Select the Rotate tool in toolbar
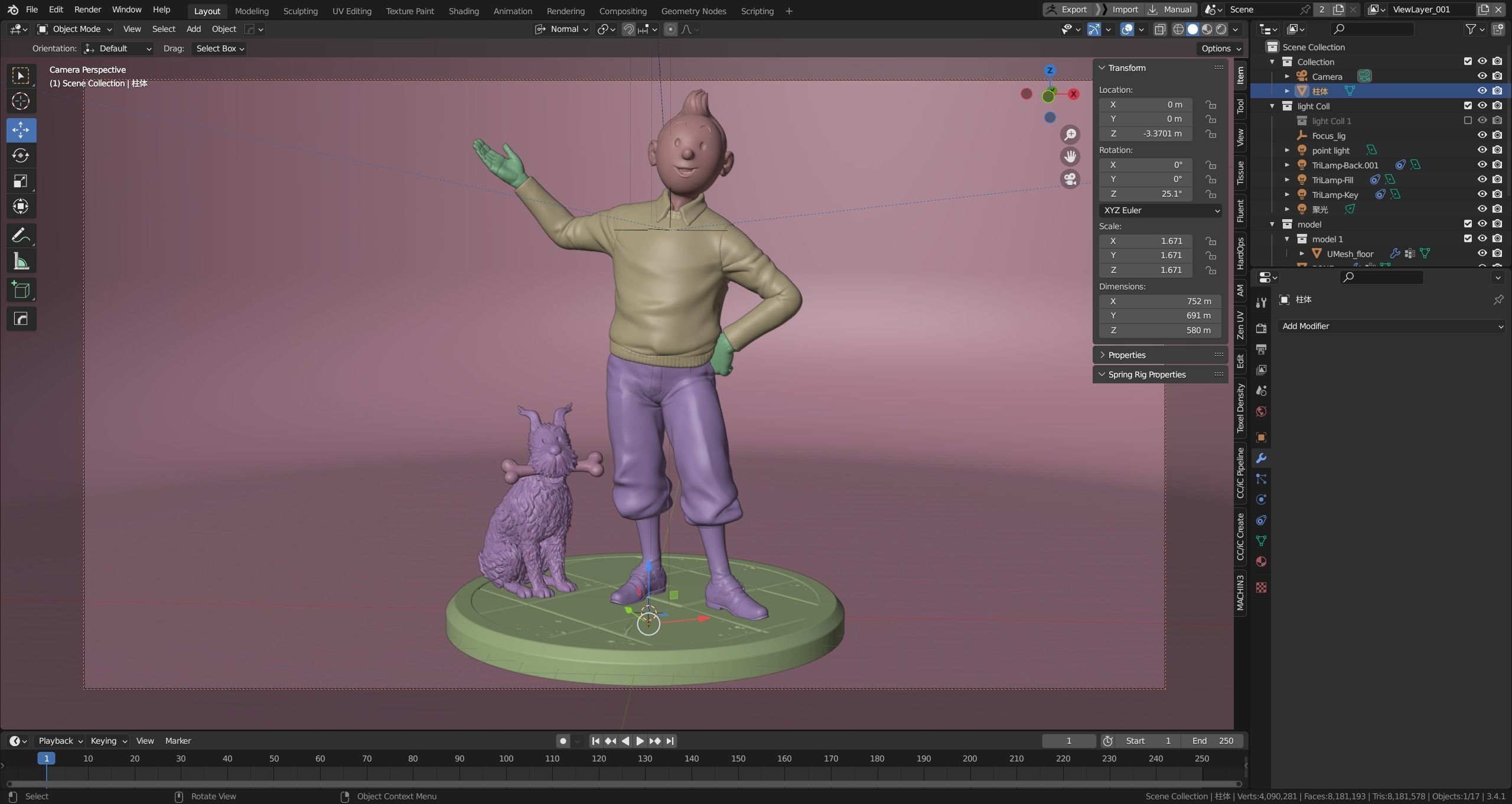This screenshot has width=1512, height=804. tap(21, 155)
